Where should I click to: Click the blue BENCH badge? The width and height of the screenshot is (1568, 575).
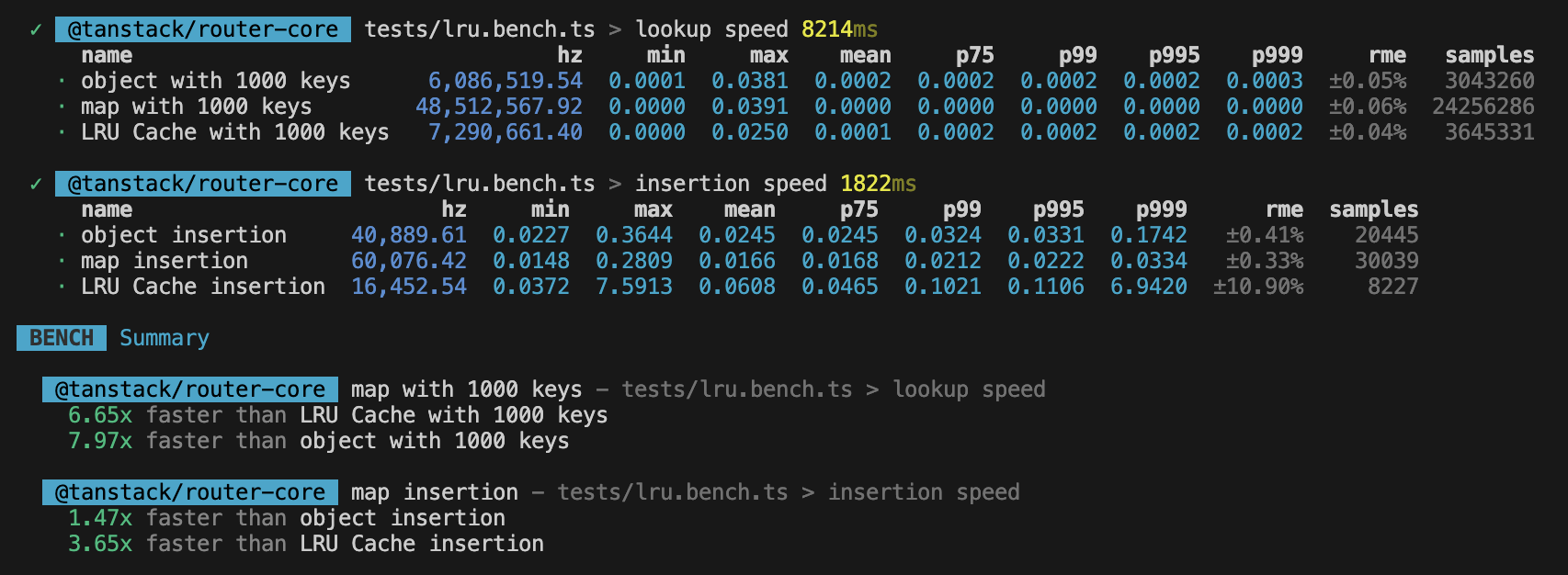[62, 338]
